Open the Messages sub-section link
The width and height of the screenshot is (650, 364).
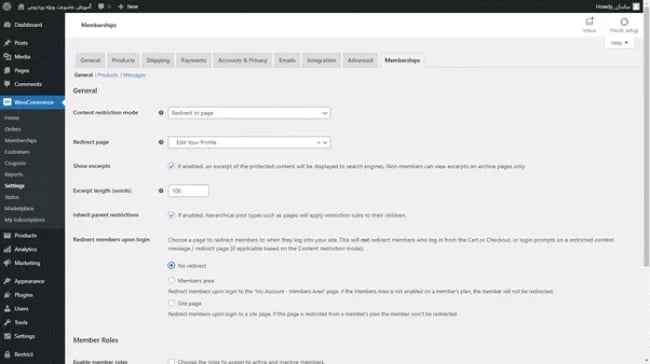(134, 75)
